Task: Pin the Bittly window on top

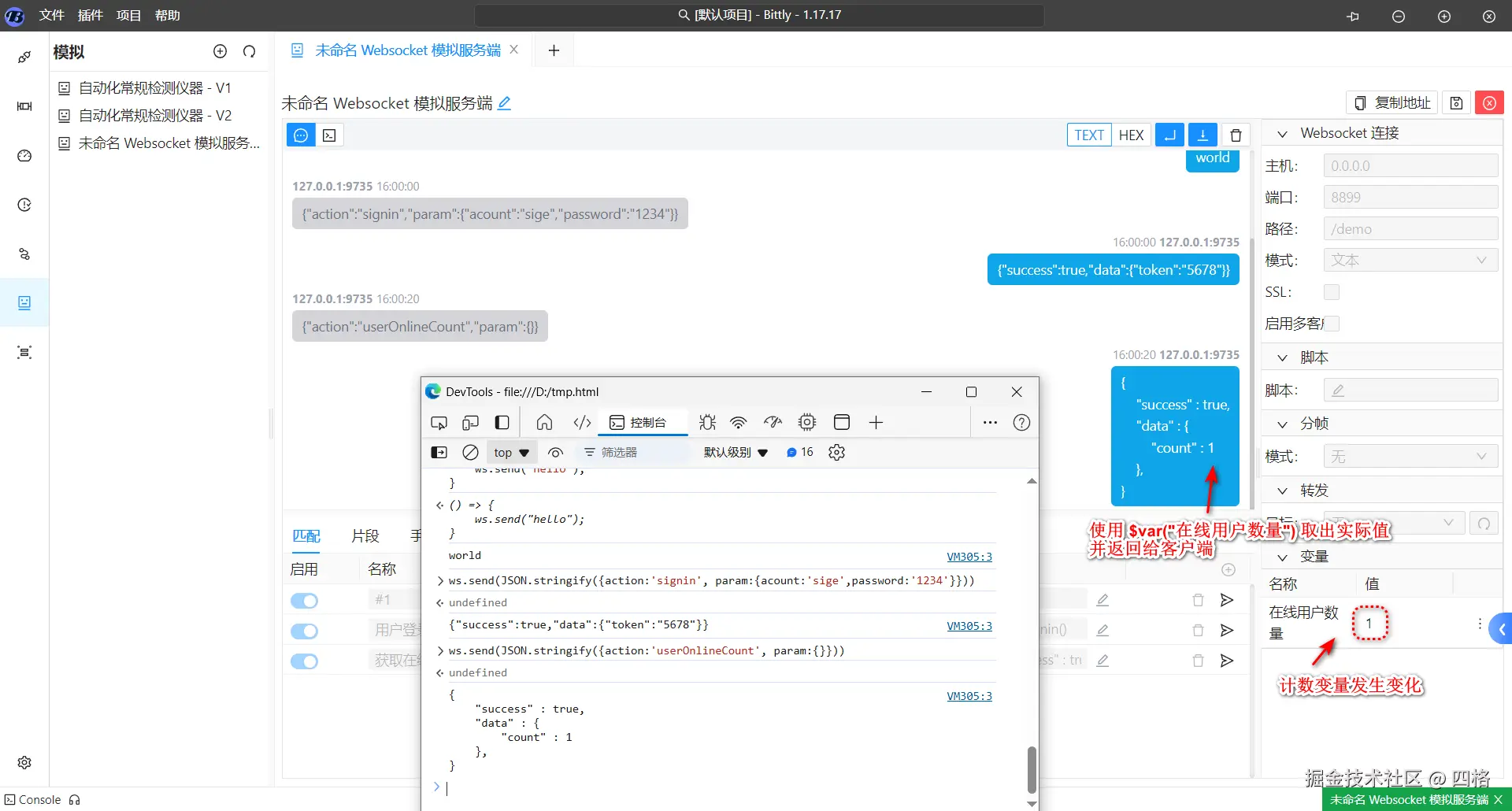Action: point(1353,16)
